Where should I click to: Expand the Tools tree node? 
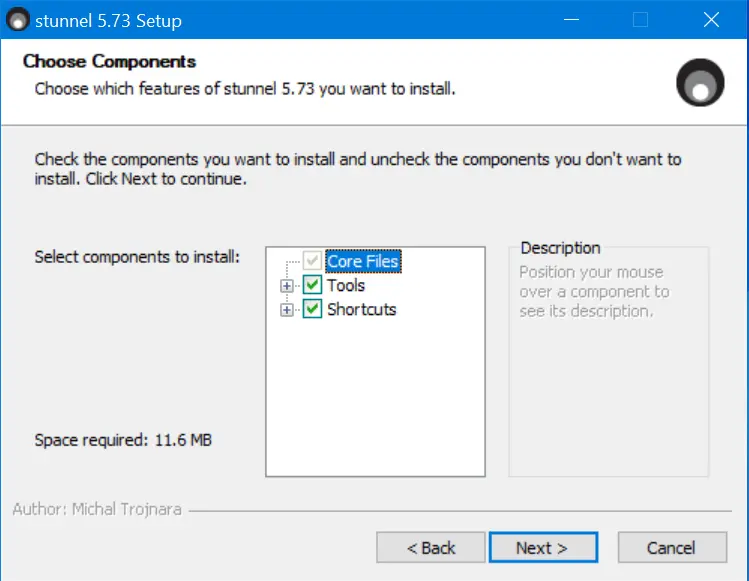pos(287,286)
